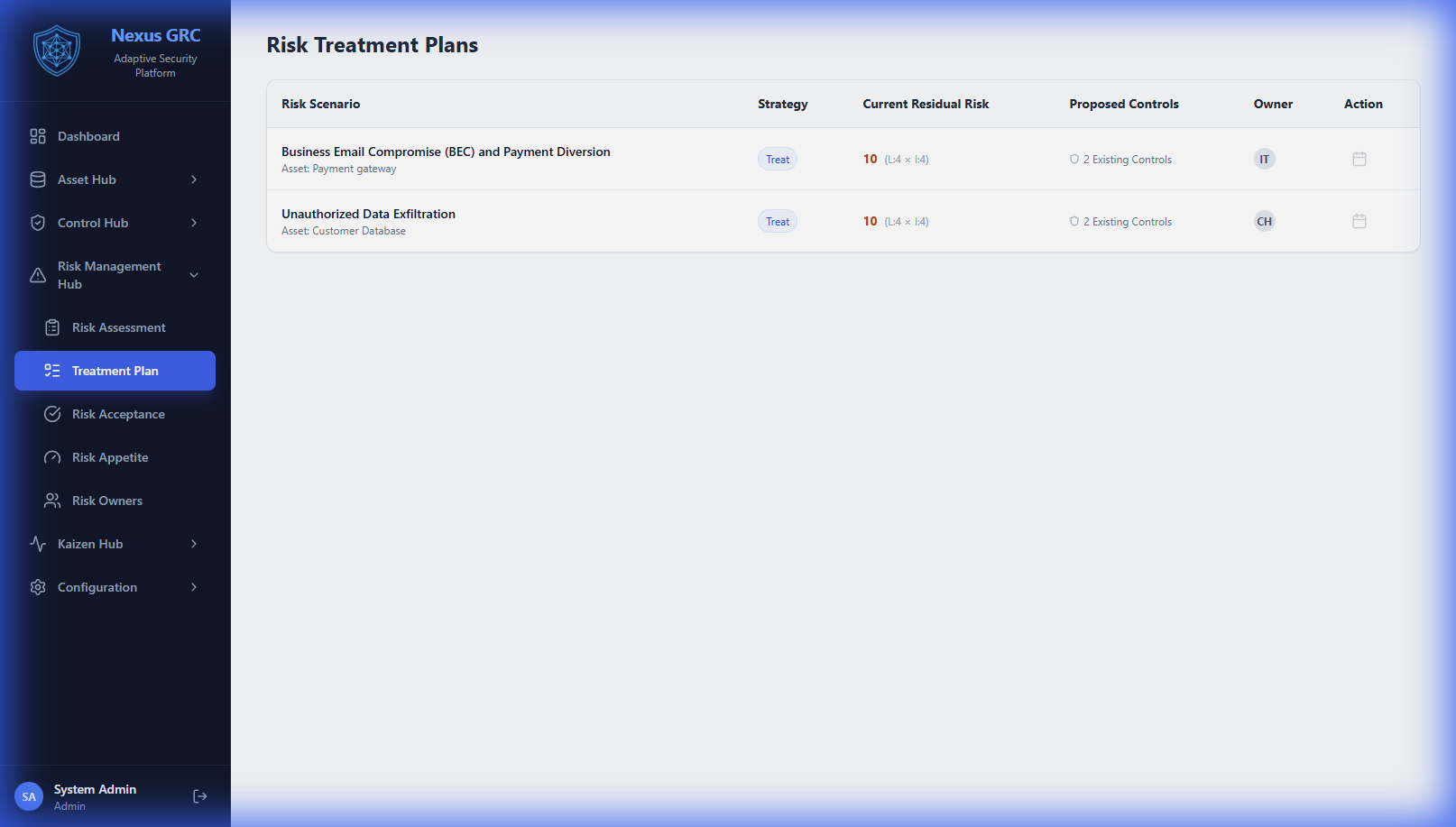Select the Risk Owners menu entry

tap(107, 501)
